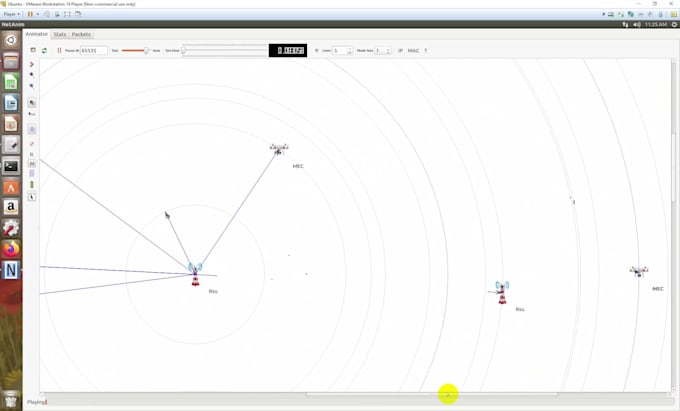Click network indicator in Ubuntu top panel
The height and width of the screenshot is (411, 680).
point(625,24)
